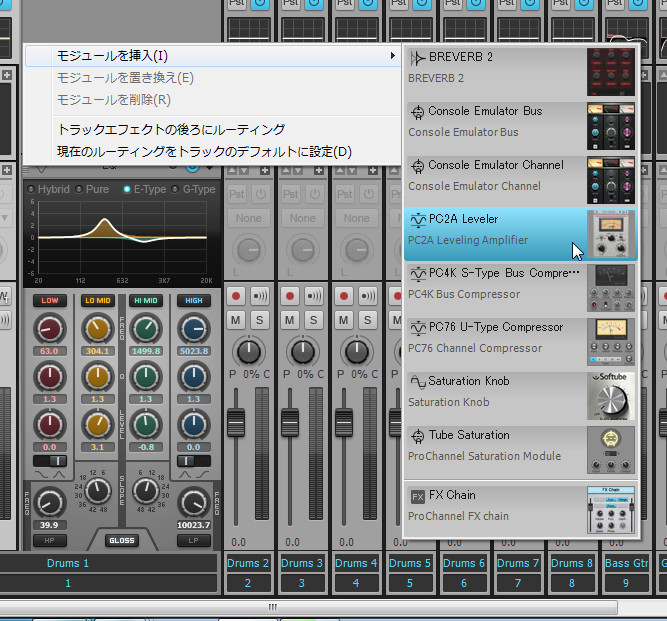Image resolution: width=667 pixels, height=621 pixels.
Task: Click the Drums 2 send level knob
Action: (x=249, y=250)
